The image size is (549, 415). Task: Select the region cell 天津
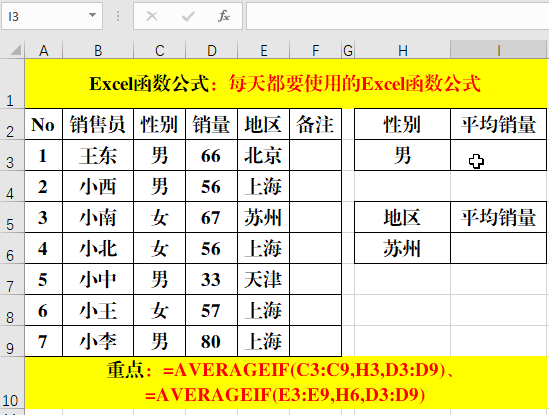click(x=264, y=279)
